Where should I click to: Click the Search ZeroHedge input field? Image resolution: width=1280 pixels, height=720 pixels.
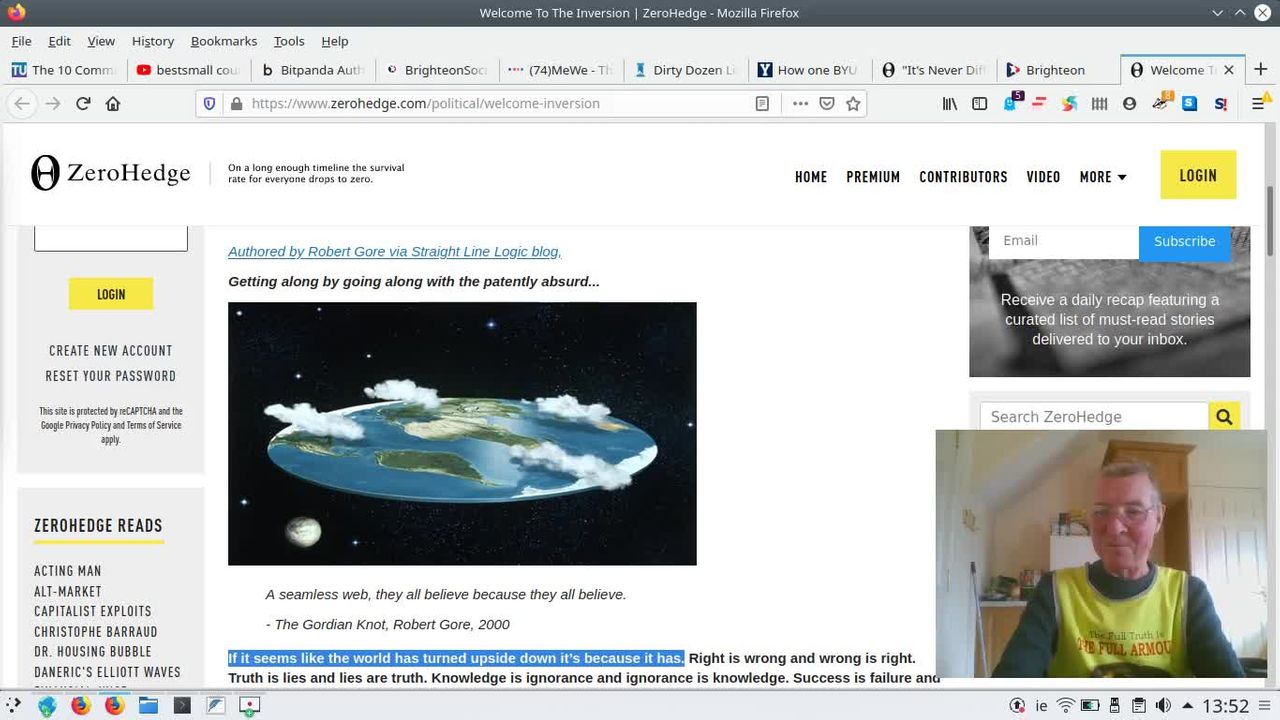pyautogui.click(x=1094, y=417)
